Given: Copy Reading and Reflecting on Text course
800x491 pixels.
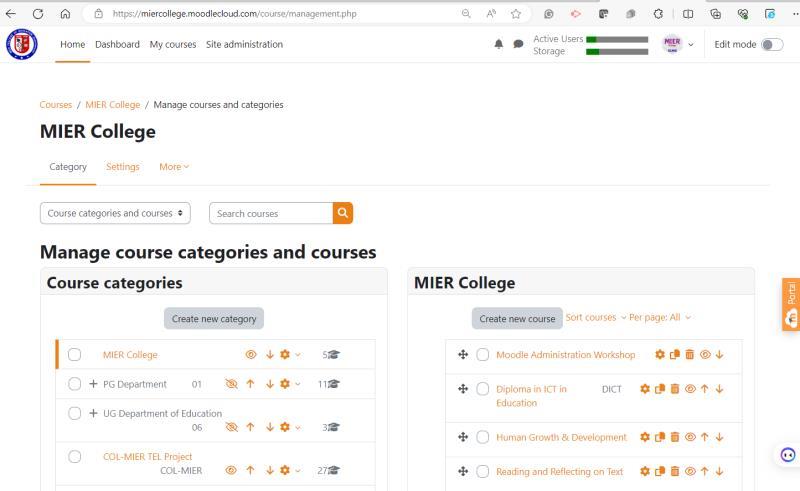Looking at the screenshot, I should 660,472.
